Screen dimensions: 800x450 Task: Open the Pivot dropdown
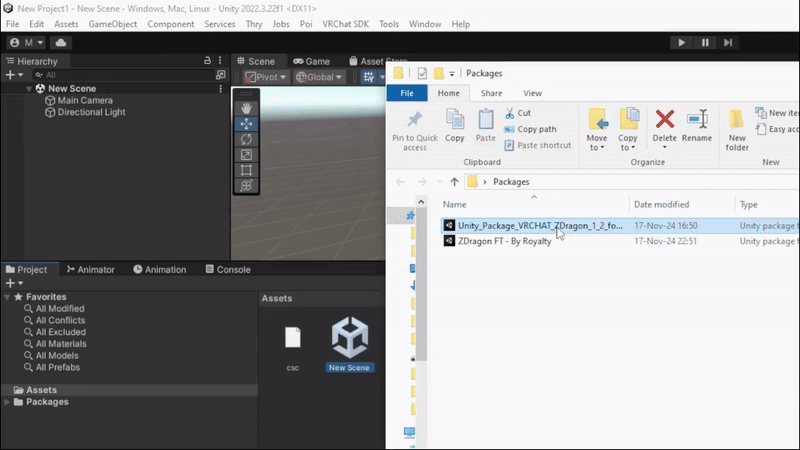pyautogui.click(x=265, y=77)
